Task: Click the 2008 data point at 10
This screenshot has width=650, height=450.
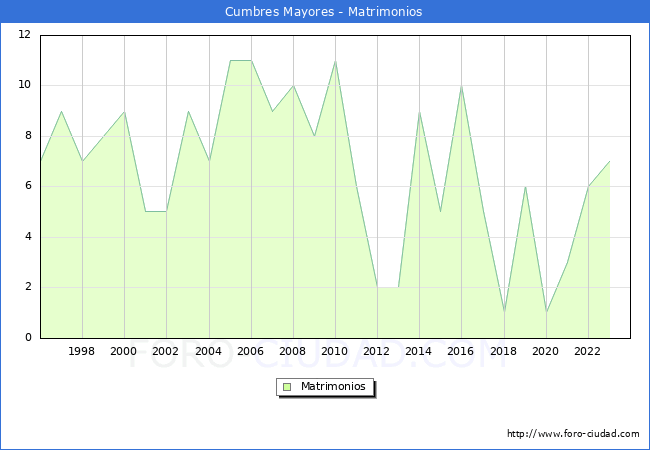Action: pos(293,86)
